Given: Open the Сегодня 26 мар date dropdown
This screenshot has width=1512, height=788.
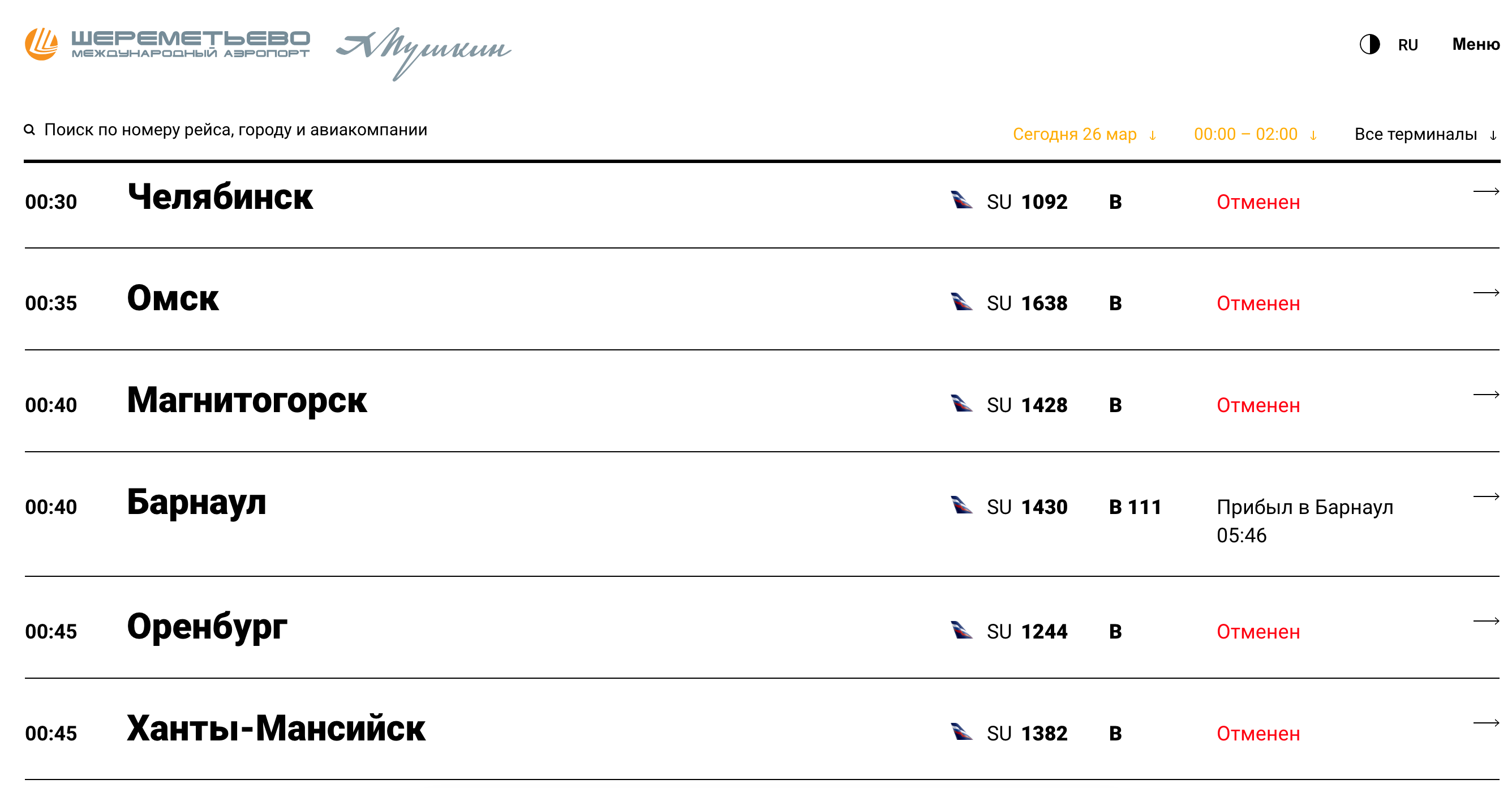Looking at the screenshot, I should click(x=1083, y=135).
